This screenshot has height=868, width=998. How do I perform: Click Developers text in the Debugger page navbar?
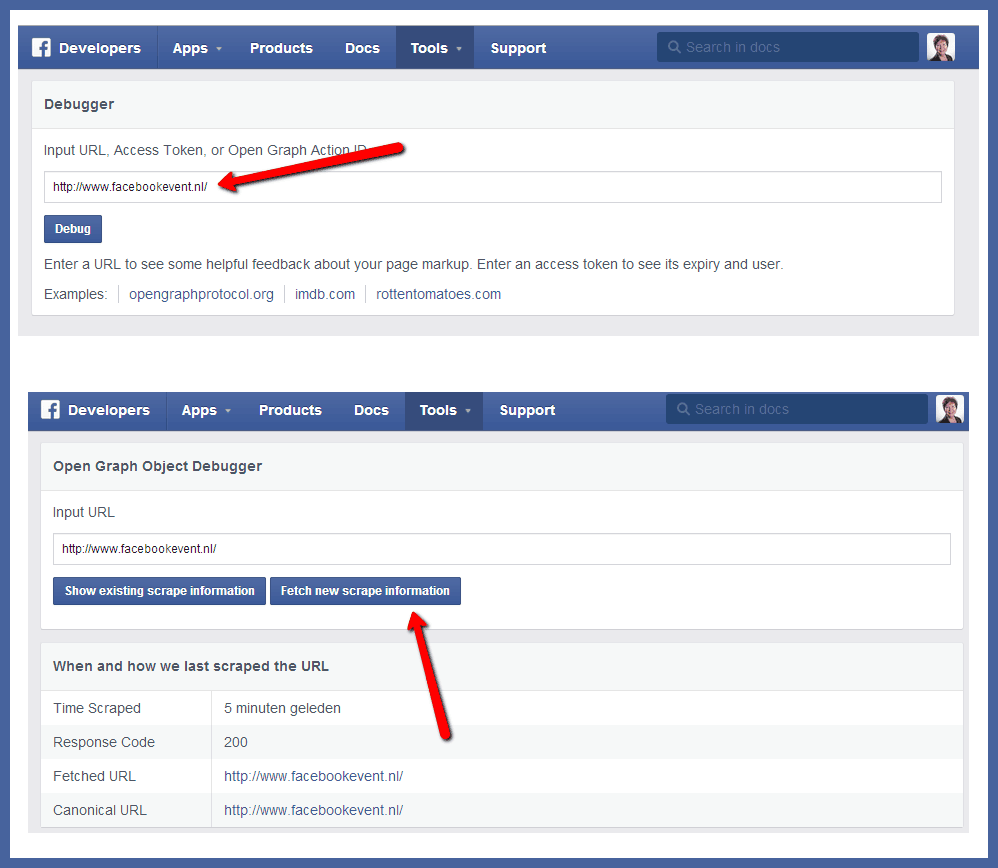100,48
